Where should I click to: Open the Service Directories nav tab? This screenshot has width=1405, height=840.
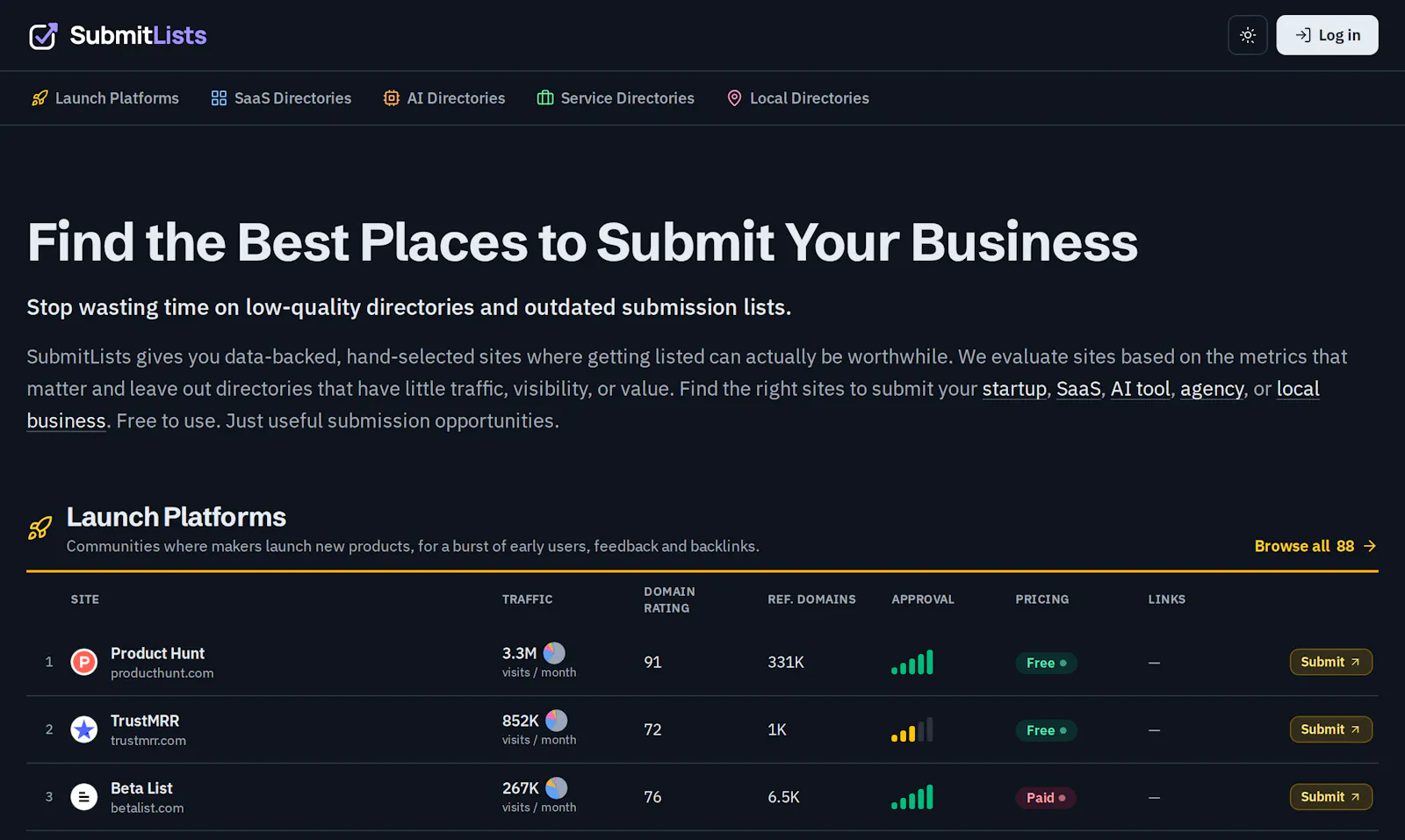[x=616, y=98]
